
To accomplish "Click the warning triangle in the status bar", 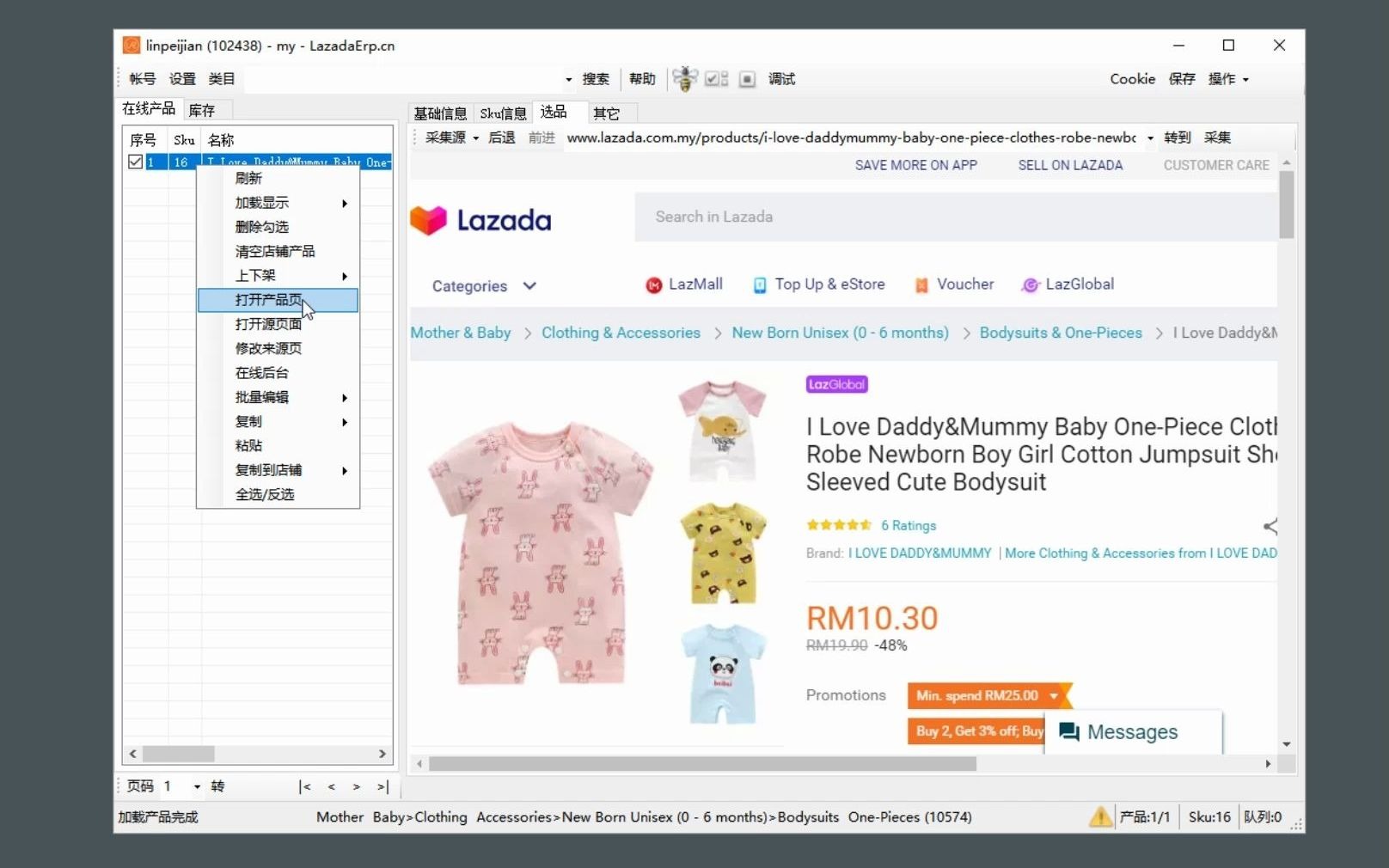I will tap(1100, 816).
